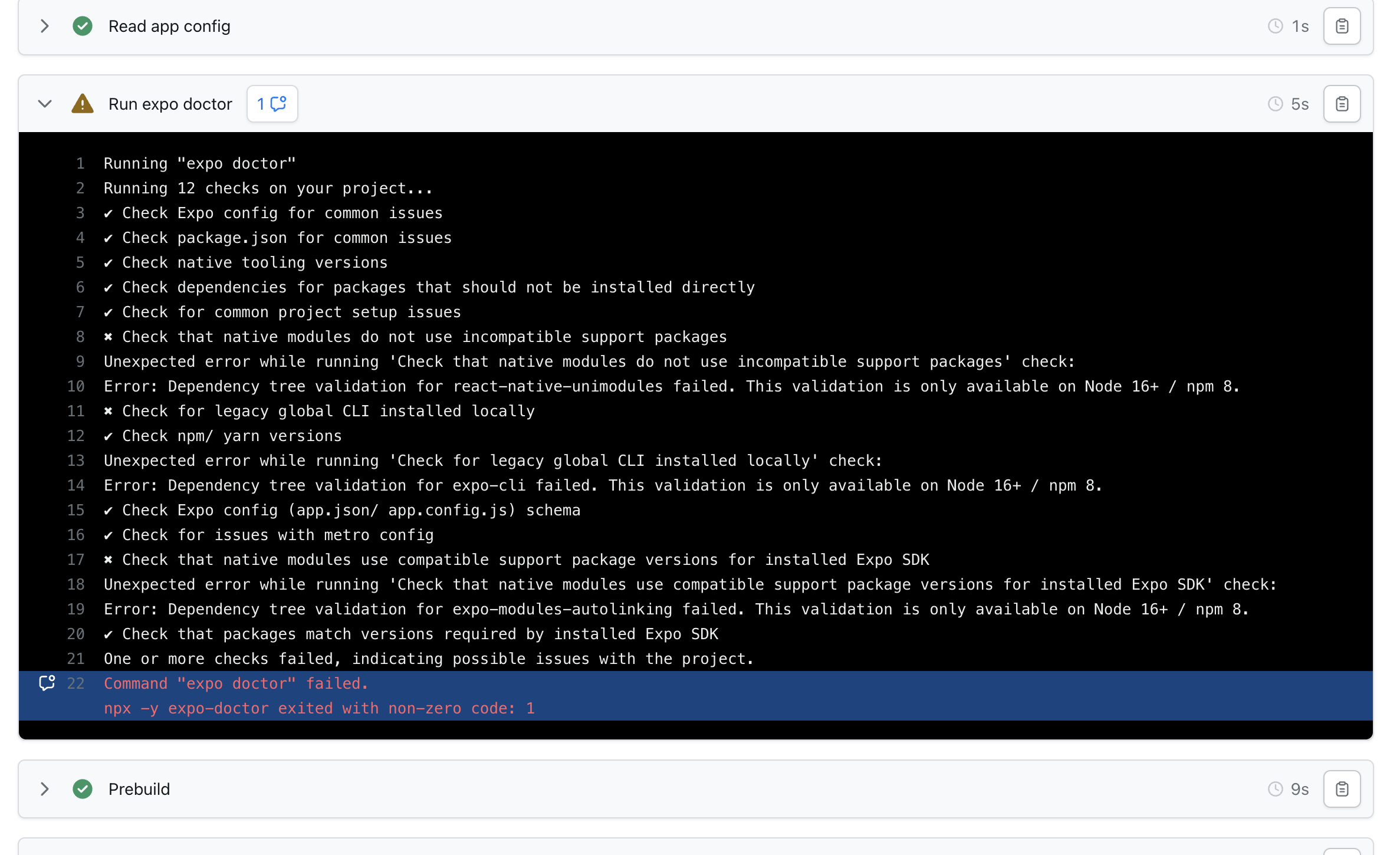Click log line Running 12 checks on your project
Image resolution: width=1400 pixels, height=855 pixels.
tap(268, 188)
